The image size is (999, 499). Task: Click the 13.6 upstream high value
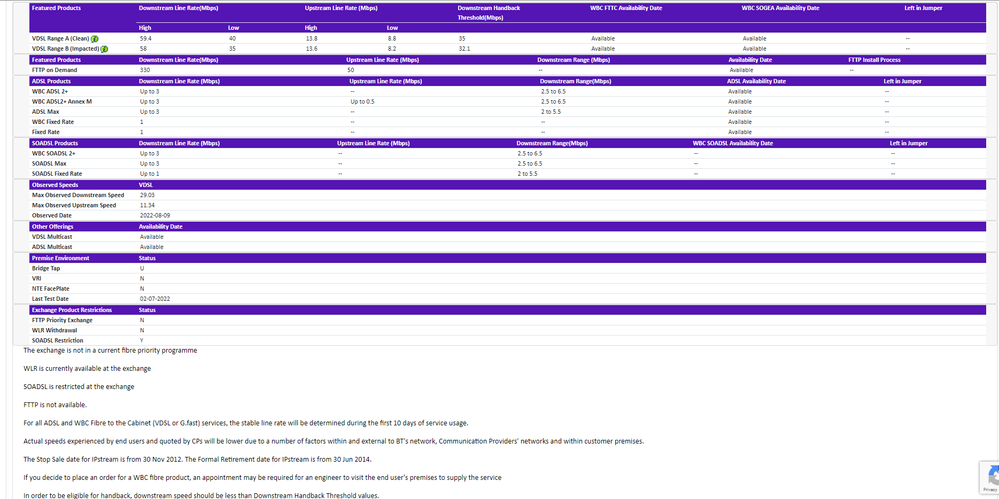tap(312, 49)
